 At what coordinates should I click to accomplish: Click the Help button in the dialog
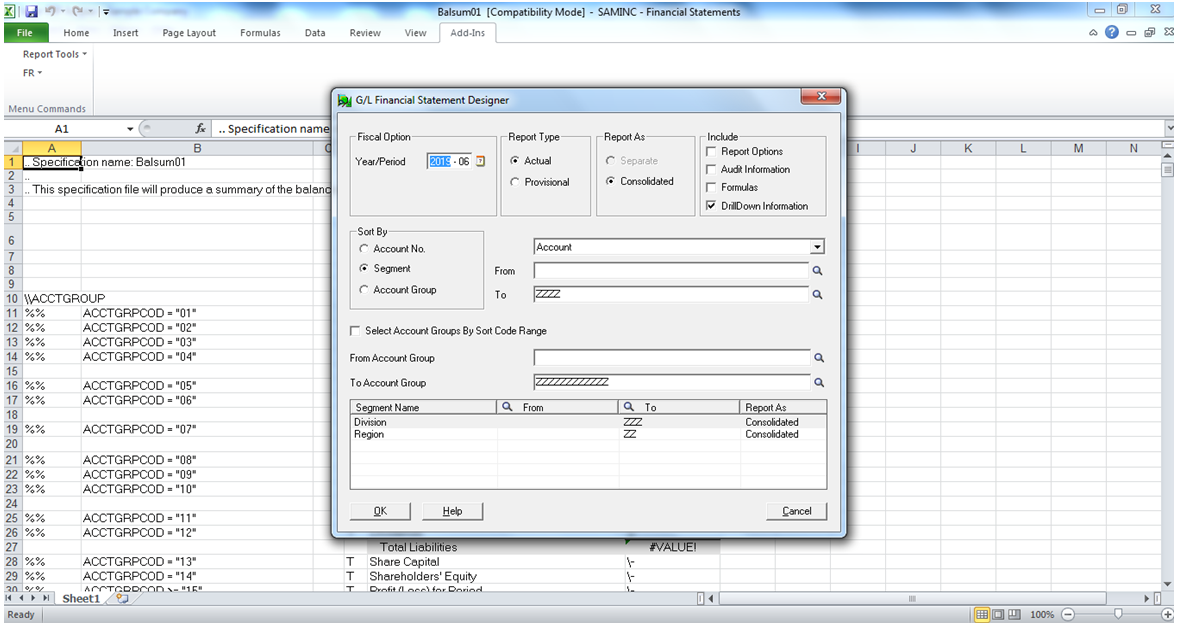(x=452, y=511)
